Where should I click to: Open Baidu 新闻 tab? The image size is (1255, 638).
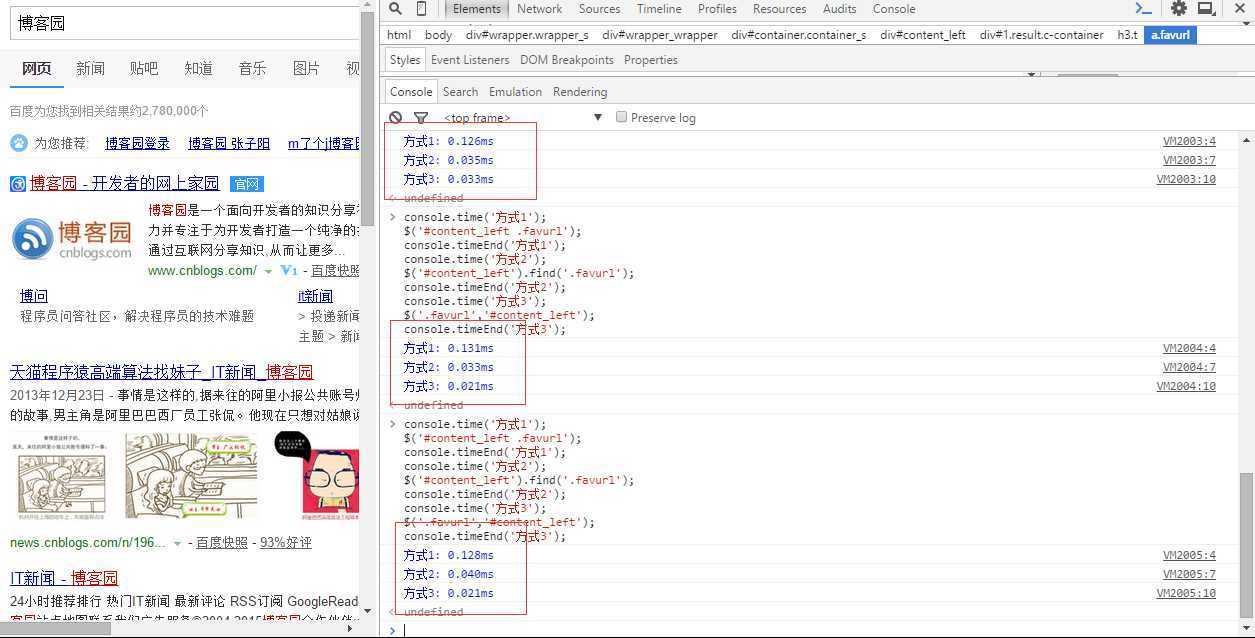pos(90,68)
